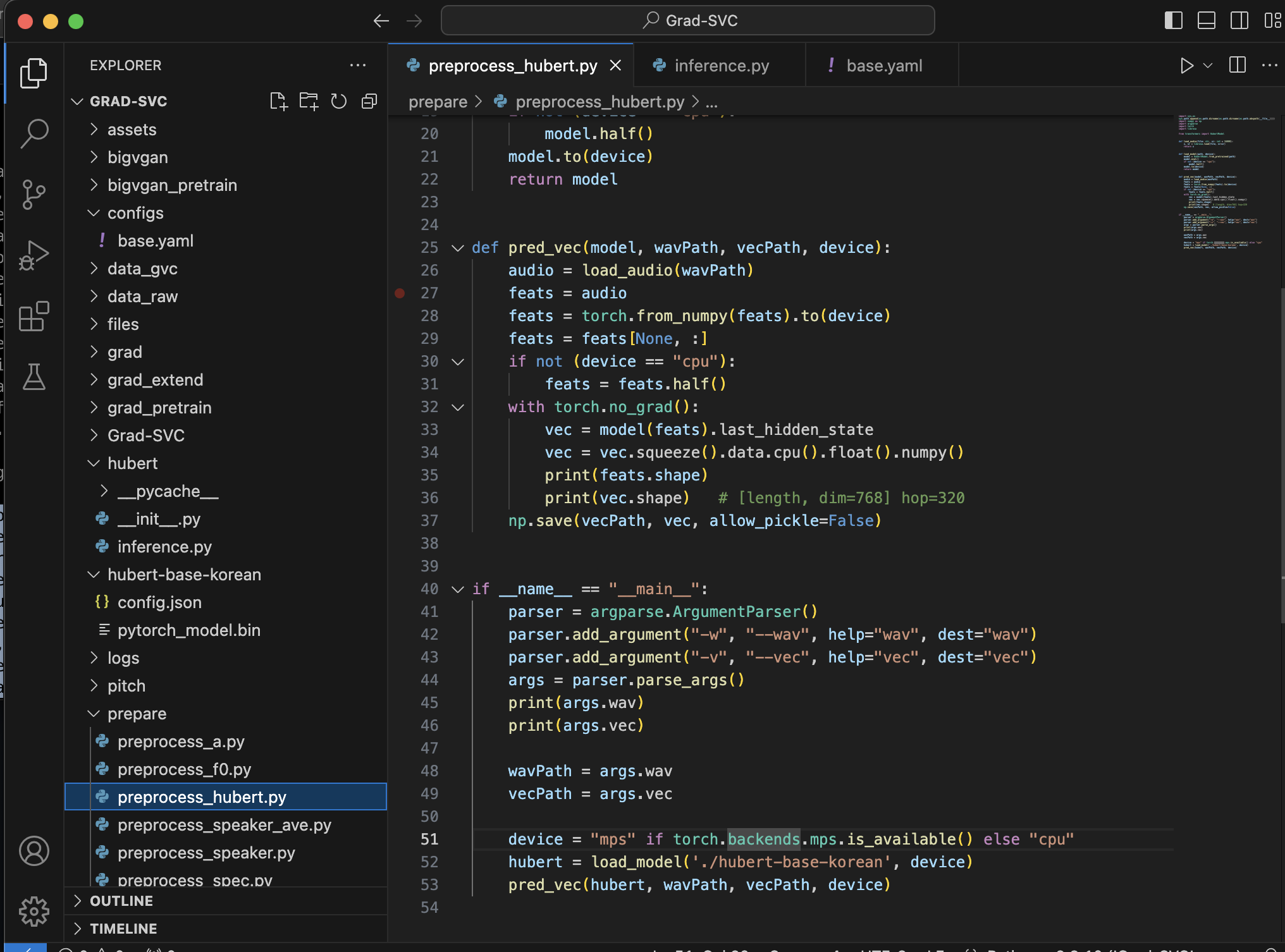Collapse the GRAD-SVC root folder
The height and width of the screenshot is (952, 1285).
77,101
